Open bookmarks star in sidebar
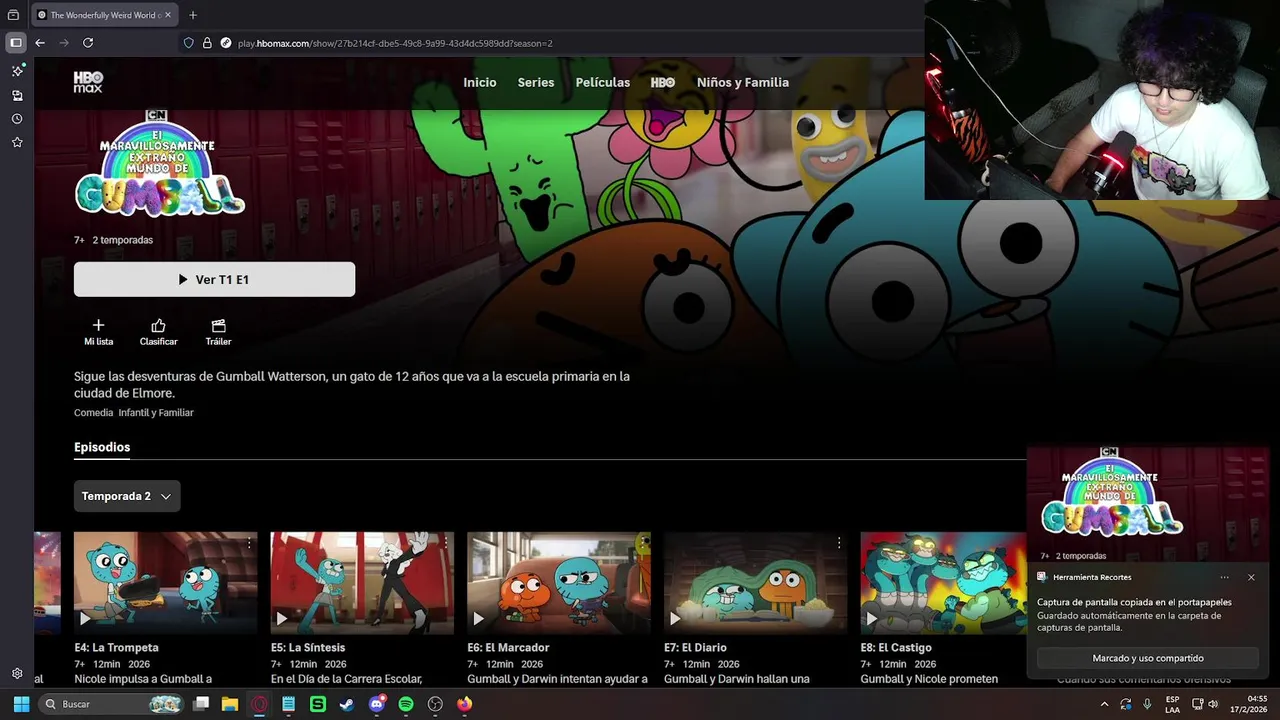This screenshot has width=1280, height=720. [x=17, y=143]
